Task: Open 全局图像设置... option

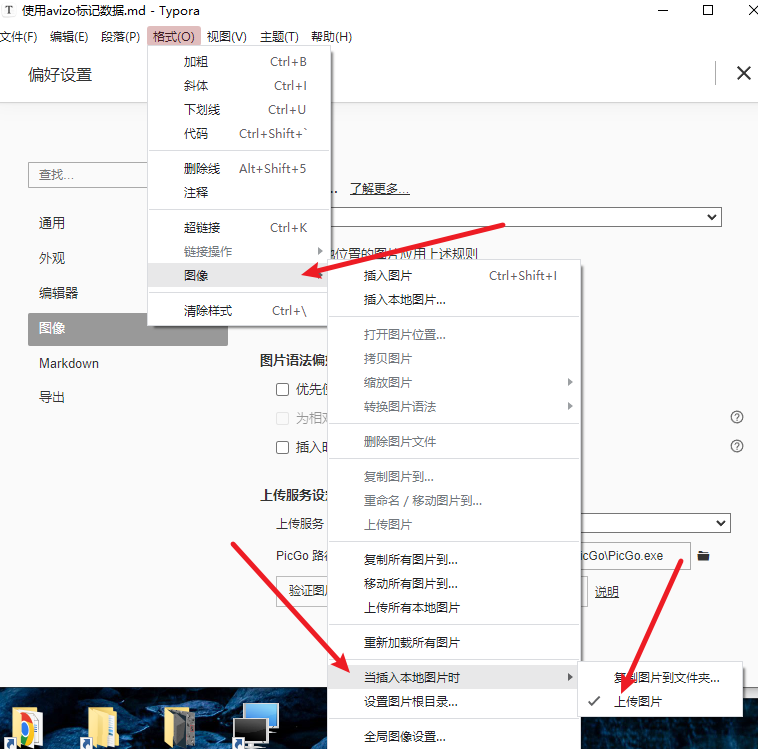Action: coord(454,736)
